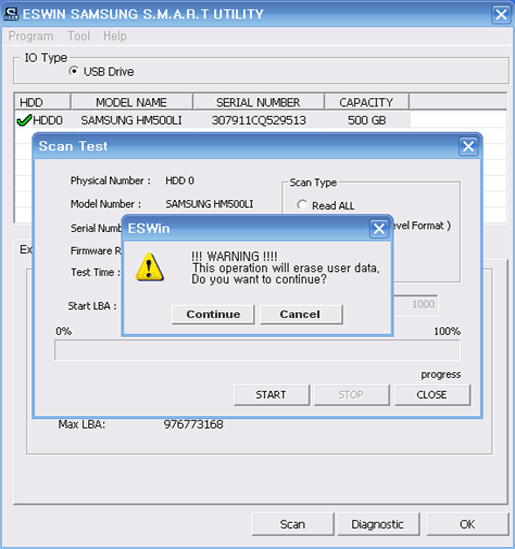The height and width of the screenshot is (549, 515).
Task: Select the HDD0 row label
Action: tap(48, 120)
